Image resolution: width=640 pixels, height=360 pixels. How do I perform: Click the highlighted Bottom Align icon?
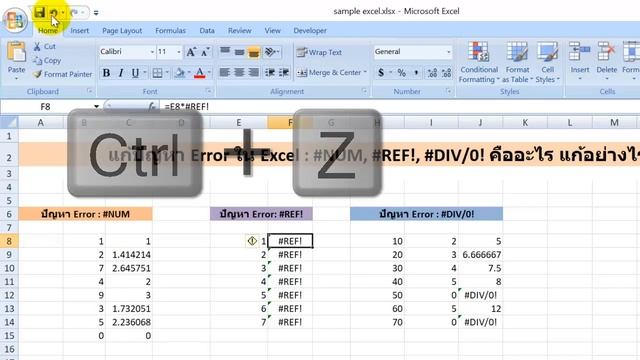[x=253, y=52]
